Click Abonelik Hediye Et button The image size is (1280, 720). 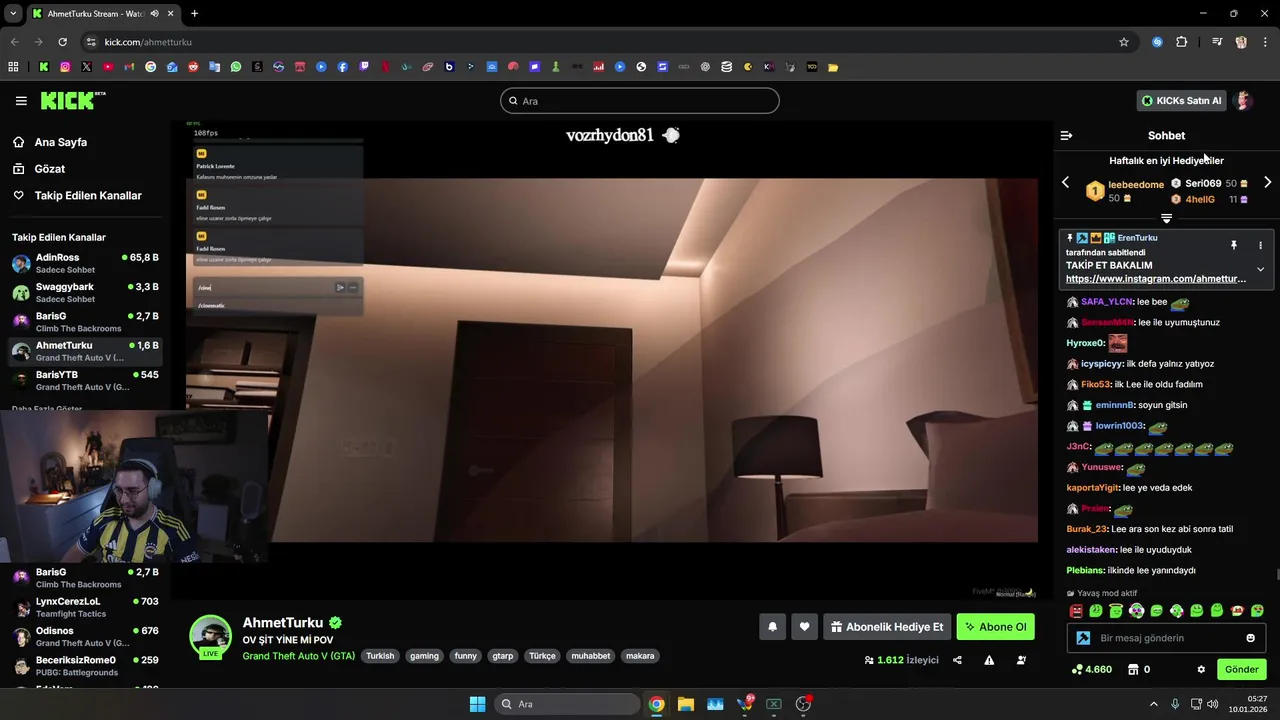[x=887, y=627]
